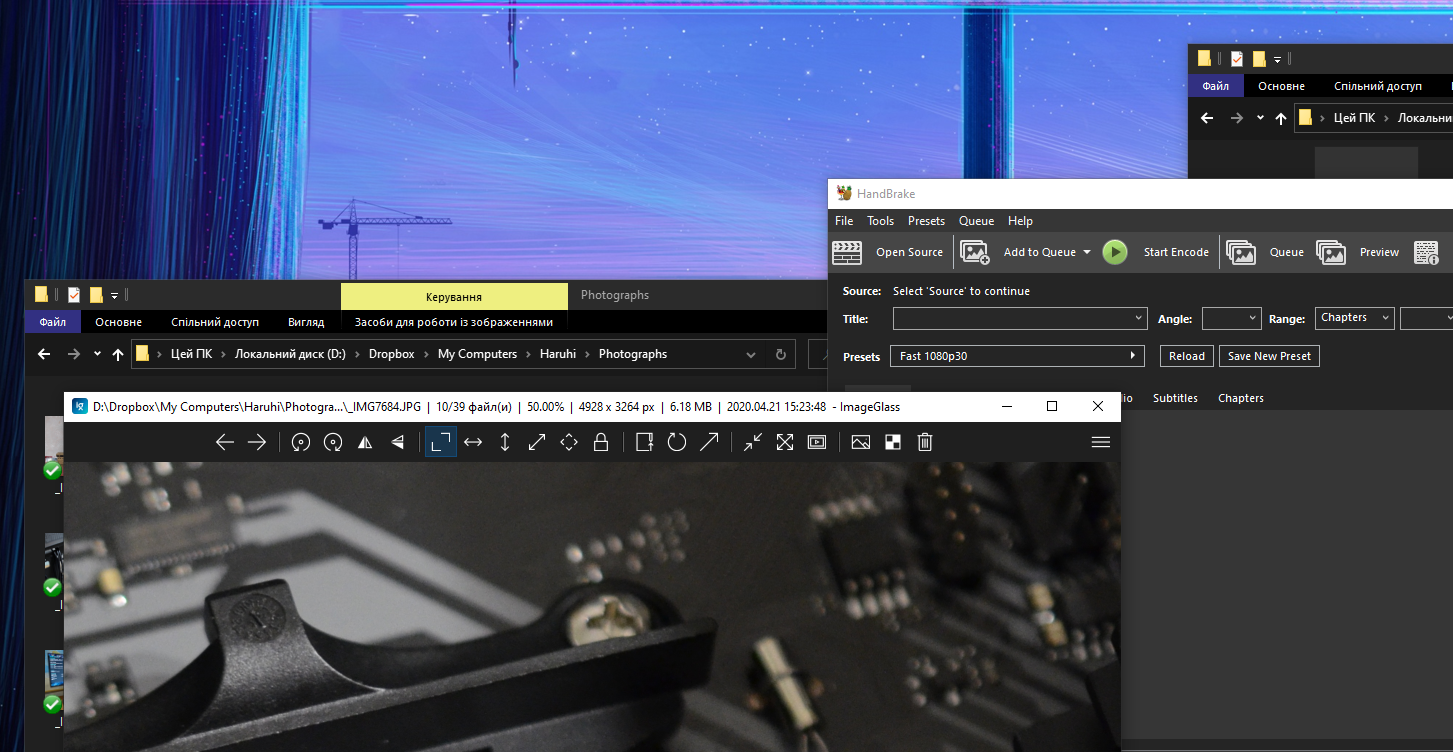Open Вигляд tab in Photographs Explorer
Viewport: 1453px width, 752px height.
click(x=306, y=322)
